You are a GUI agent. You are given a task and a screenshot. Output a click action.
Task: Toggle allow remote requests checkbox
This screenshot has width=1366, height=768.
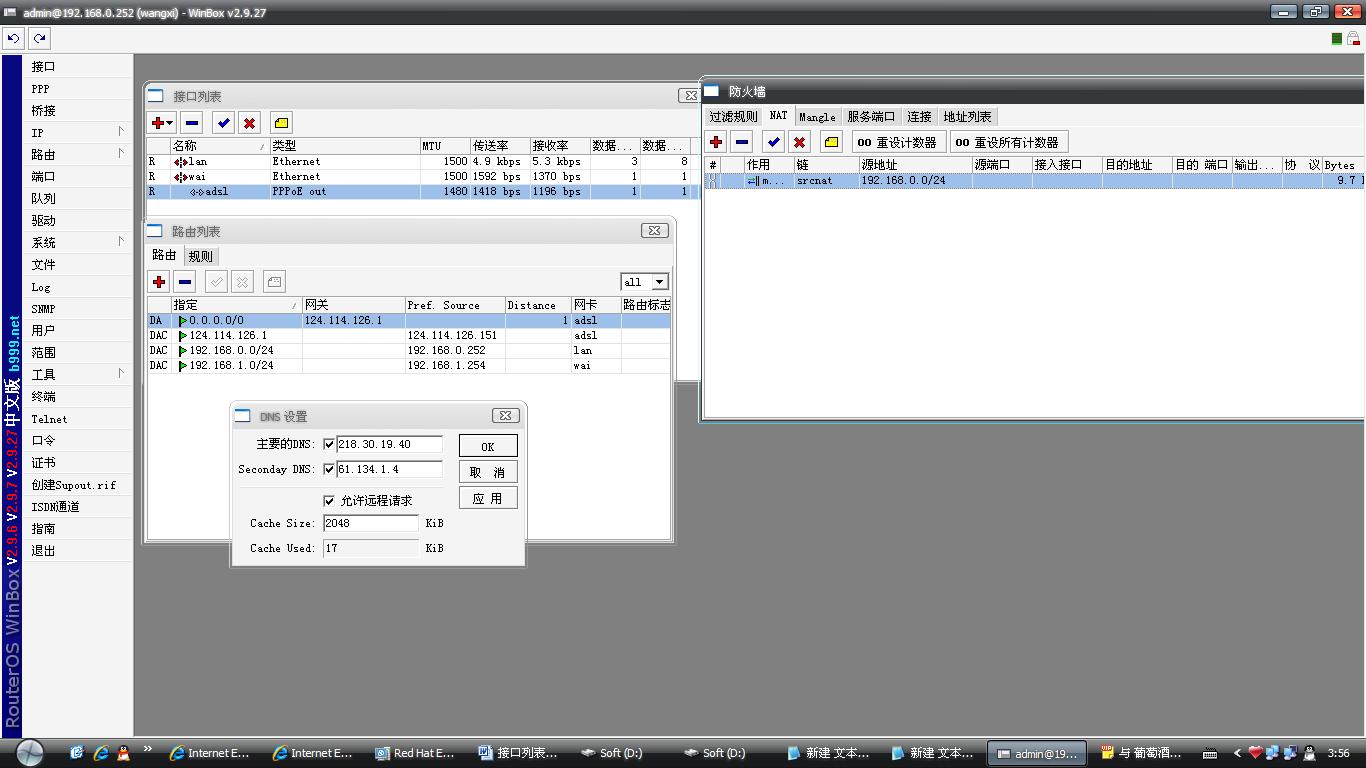[329, 500]
